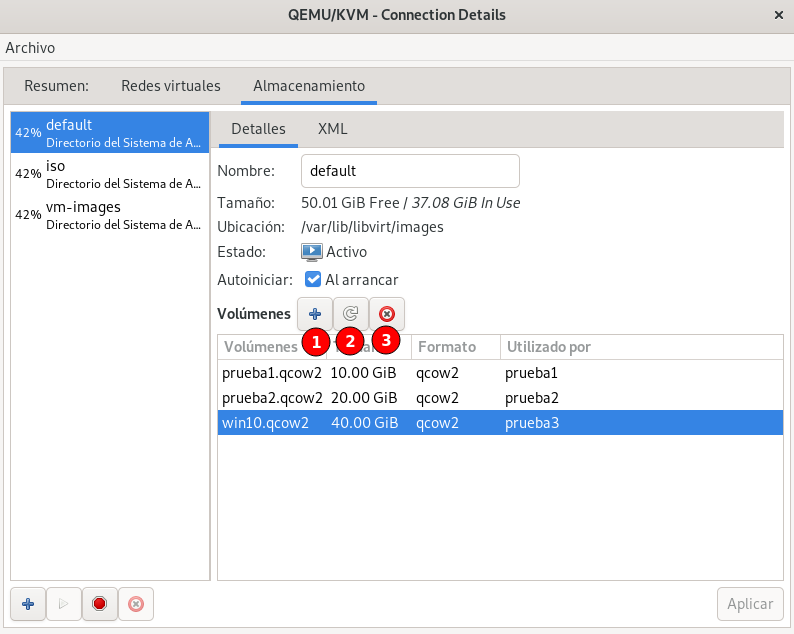Image resolution: width=794 pixels, height=634 pixels.
Task: Delete the selected volume
Action: click(x=386, y=314)
